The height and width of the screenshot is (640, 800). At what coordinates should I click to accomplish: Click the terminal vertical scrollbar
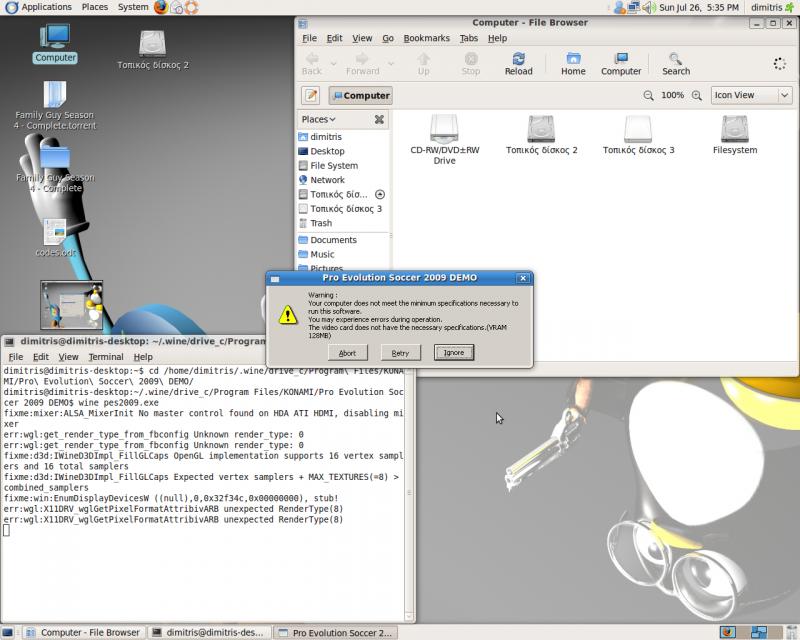click(x=409, y=493)
